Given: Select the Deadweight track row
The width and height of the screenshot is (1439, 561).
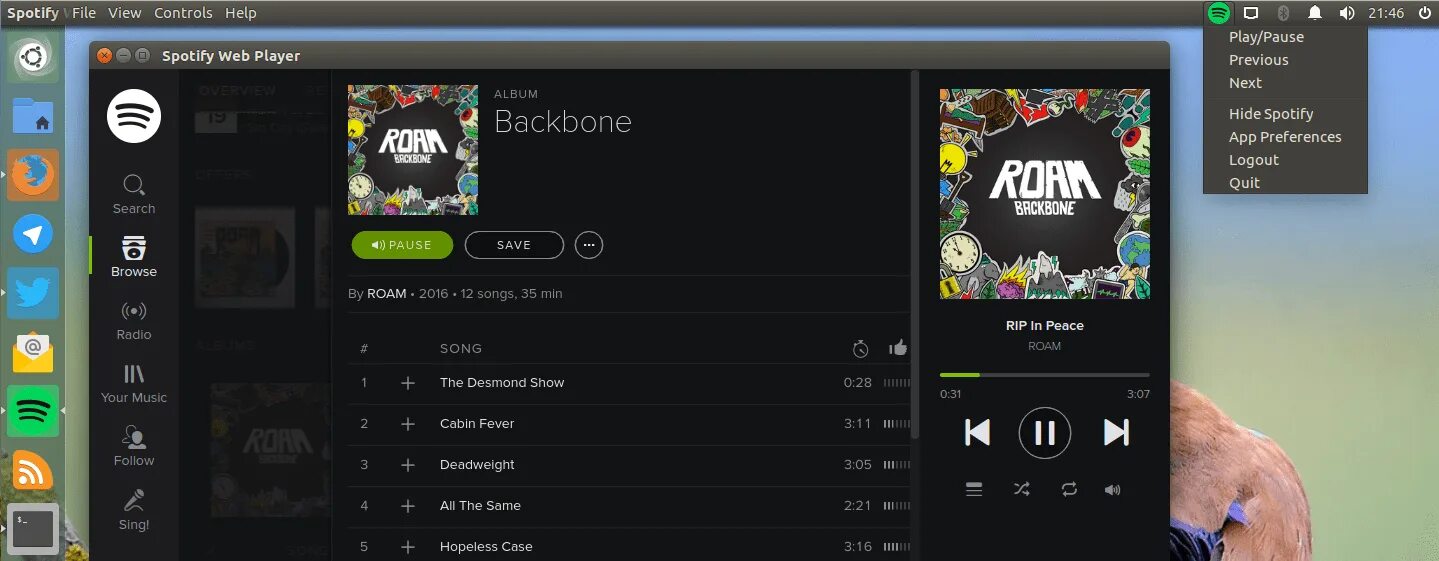Looking at the screenshot, I should point(629,465).
